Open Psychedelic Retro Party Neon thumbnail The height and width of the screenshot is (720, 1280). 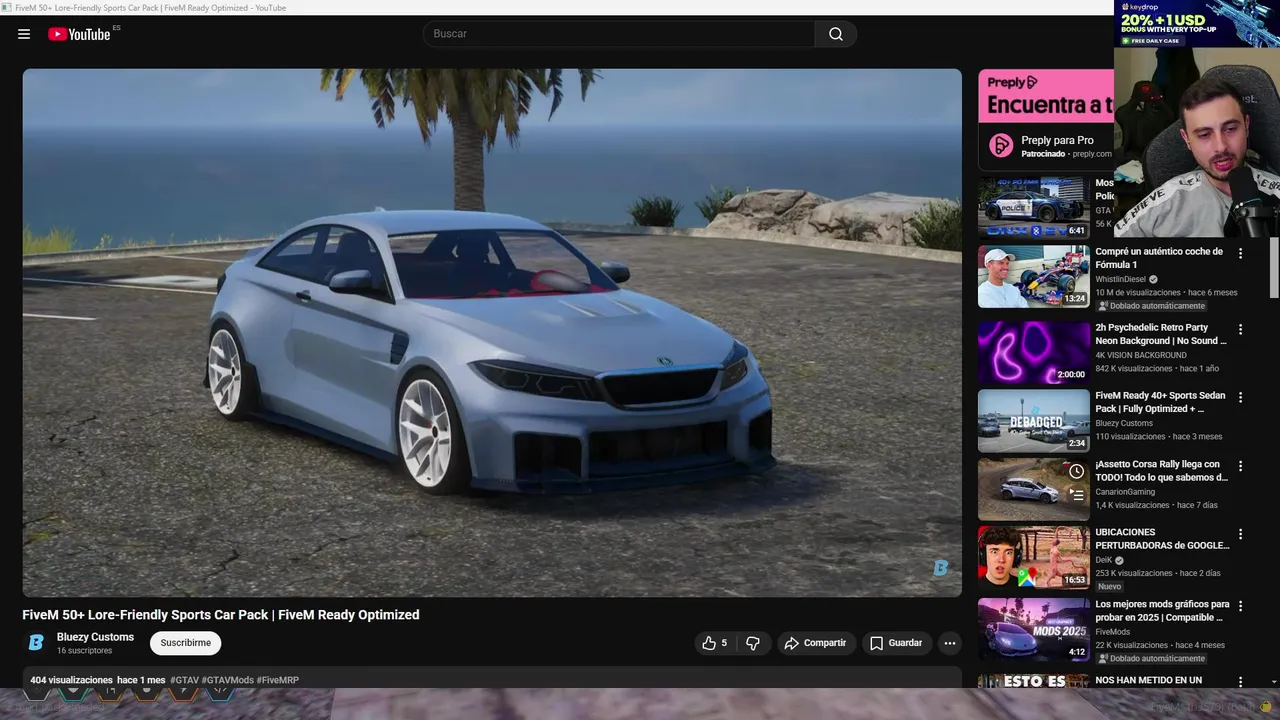click(x=1033, y=352)
